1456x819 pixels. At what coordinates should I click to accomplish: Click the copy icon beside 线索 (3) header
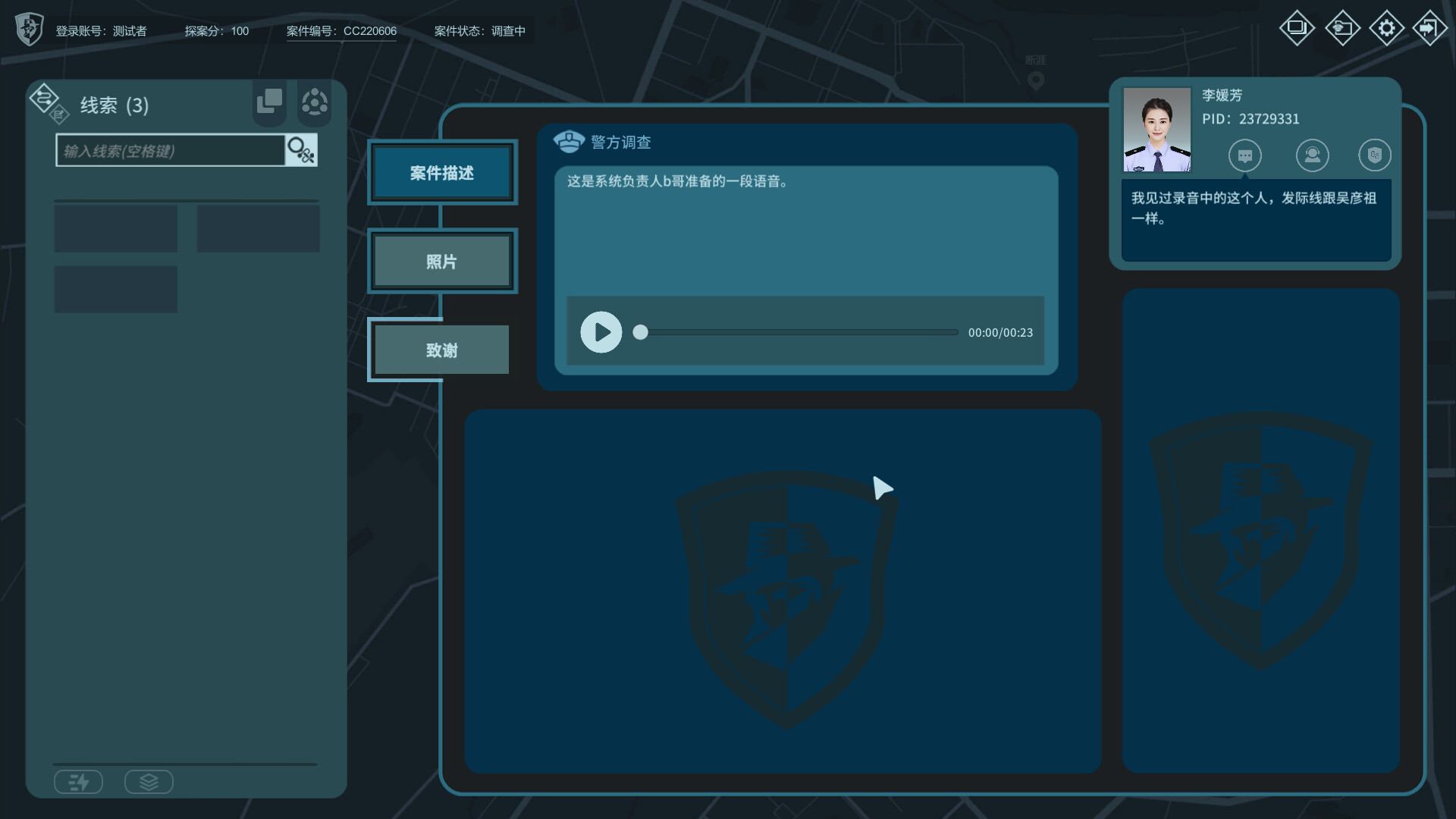[269, 101]
